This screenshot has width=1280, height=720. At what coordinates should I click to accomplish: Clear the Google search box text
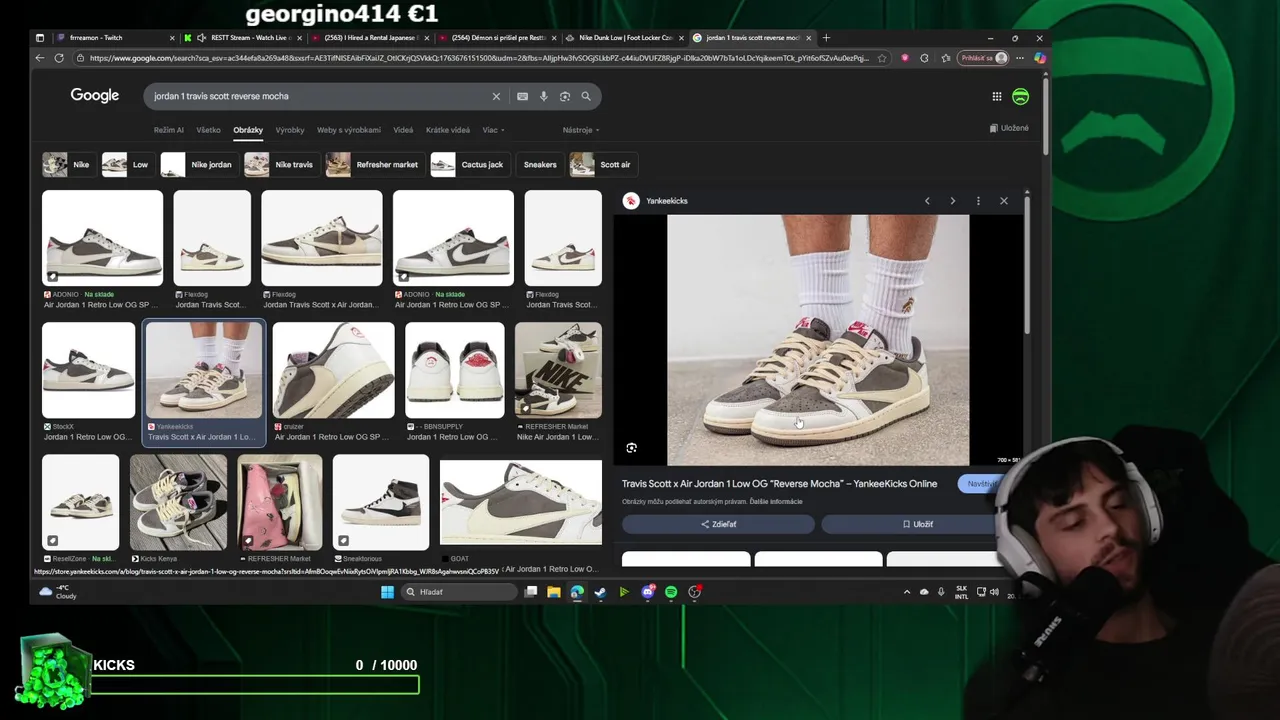[496, 96]
